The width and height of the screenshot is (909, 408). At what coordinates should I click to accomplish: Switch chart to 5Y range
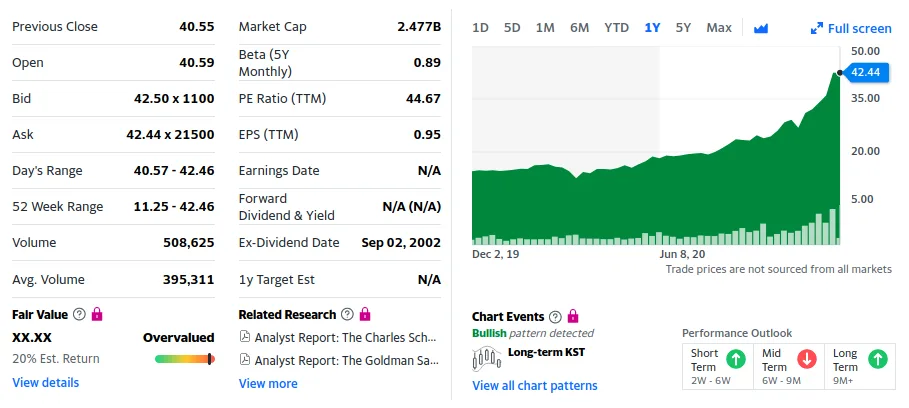pyautogui.click(x=683, y=28)
